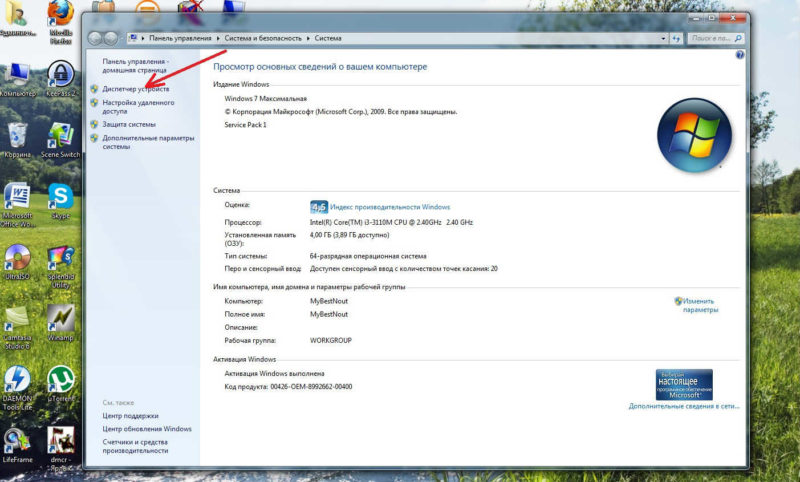The width and height of the screenshot is (800, 482).
Task: Click the Back navigation arrow button
Action: pos(95,38)
